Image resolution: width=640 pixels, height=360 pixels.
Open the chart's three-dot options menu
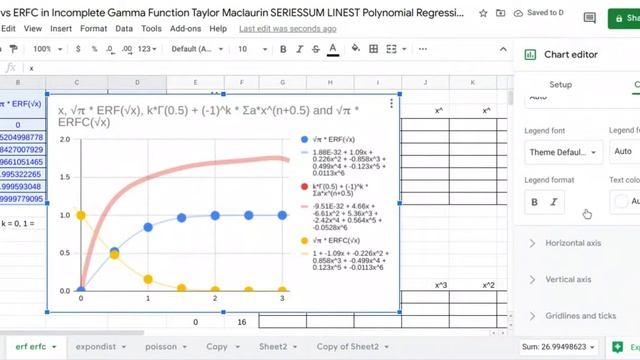pyautogui.click(x=391, y=103)
